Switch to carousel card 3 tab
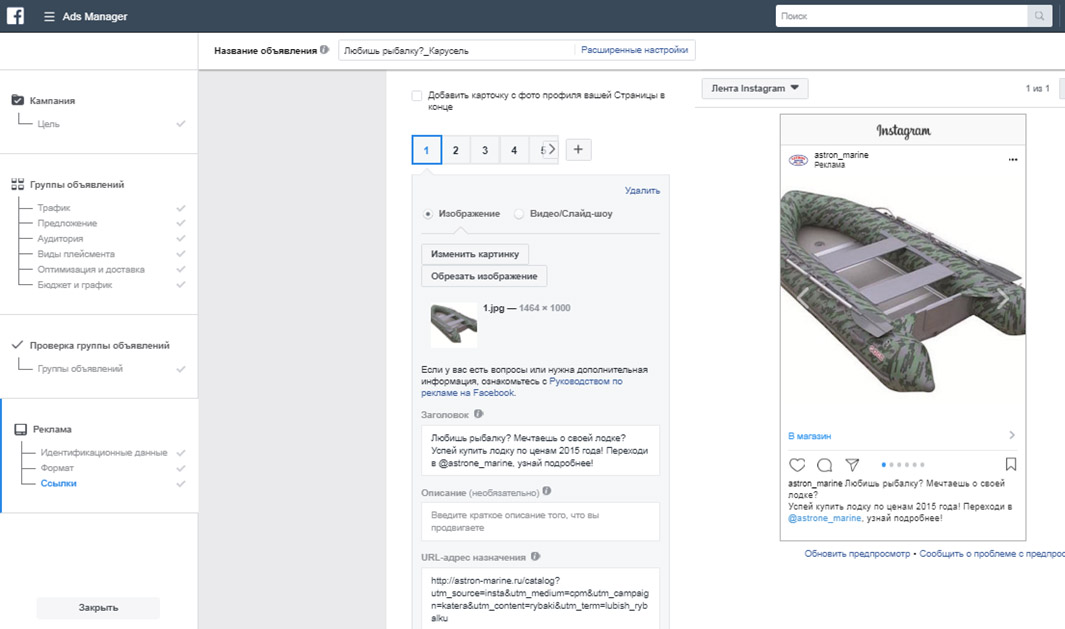Image resolution: width=1065 pixels, height=629 pixels. pyautogui.click(x=485, y=150)
